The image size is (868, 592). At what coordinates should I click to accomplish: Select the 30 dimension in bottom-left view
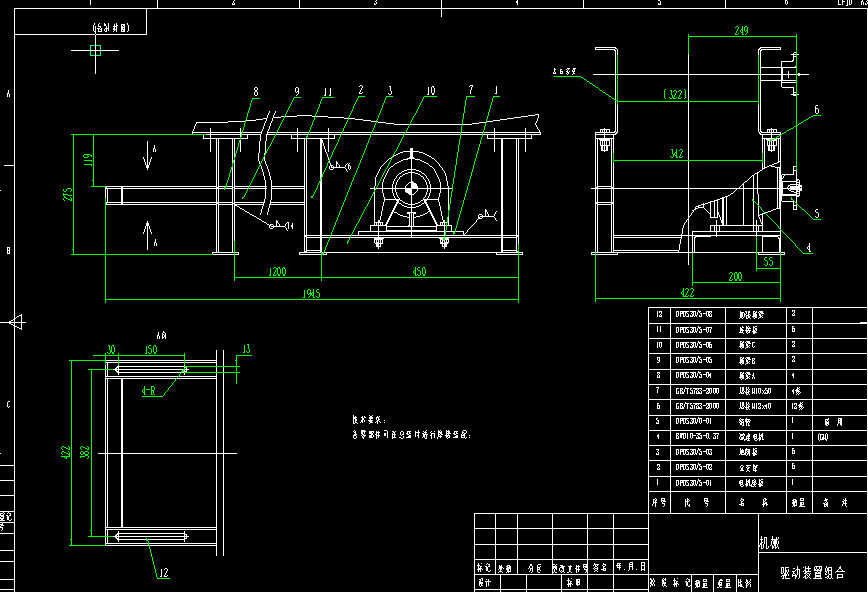tap(111, 349)
